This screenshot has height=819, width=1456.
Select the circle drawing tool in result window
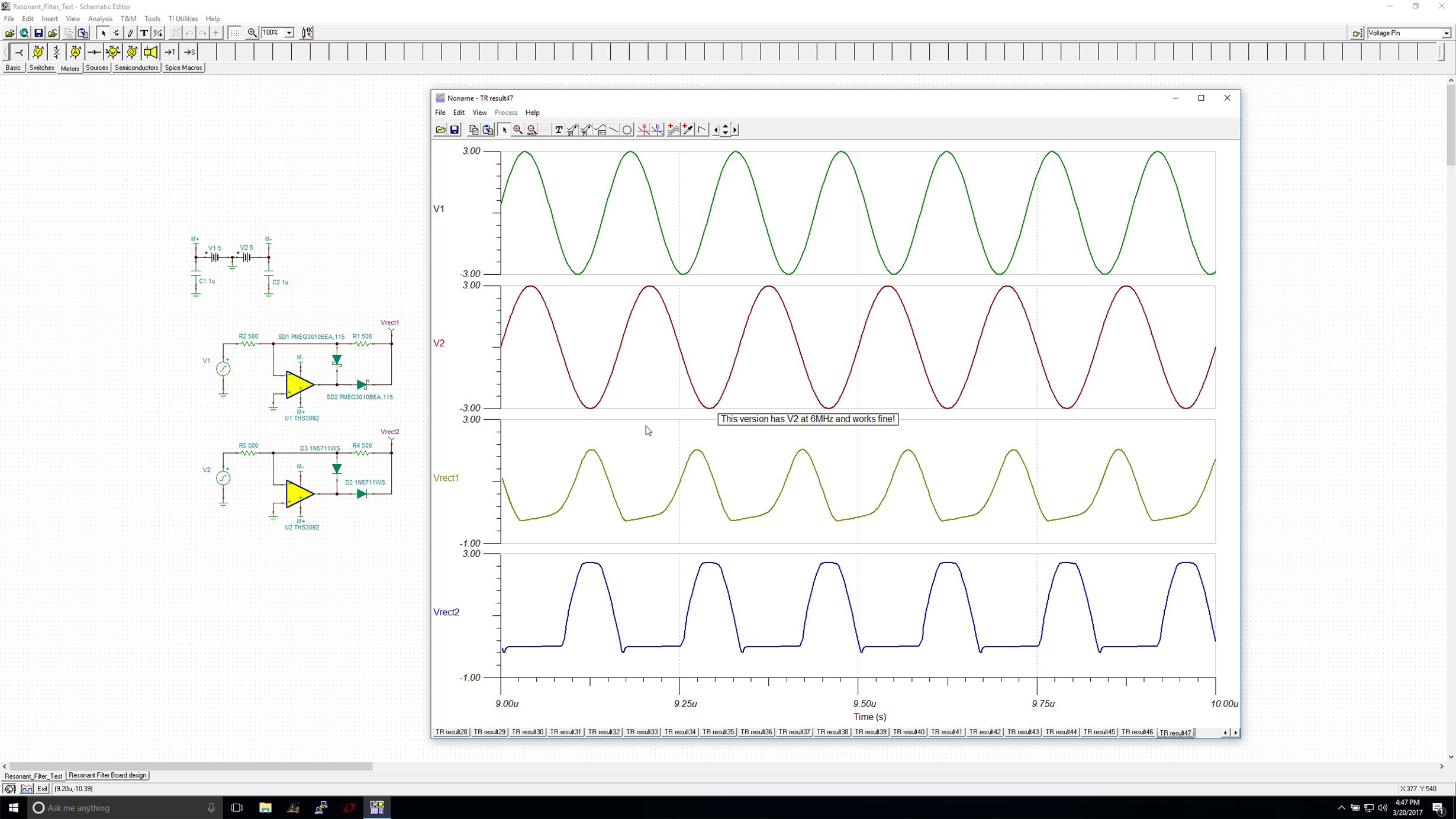click(627, 130)
